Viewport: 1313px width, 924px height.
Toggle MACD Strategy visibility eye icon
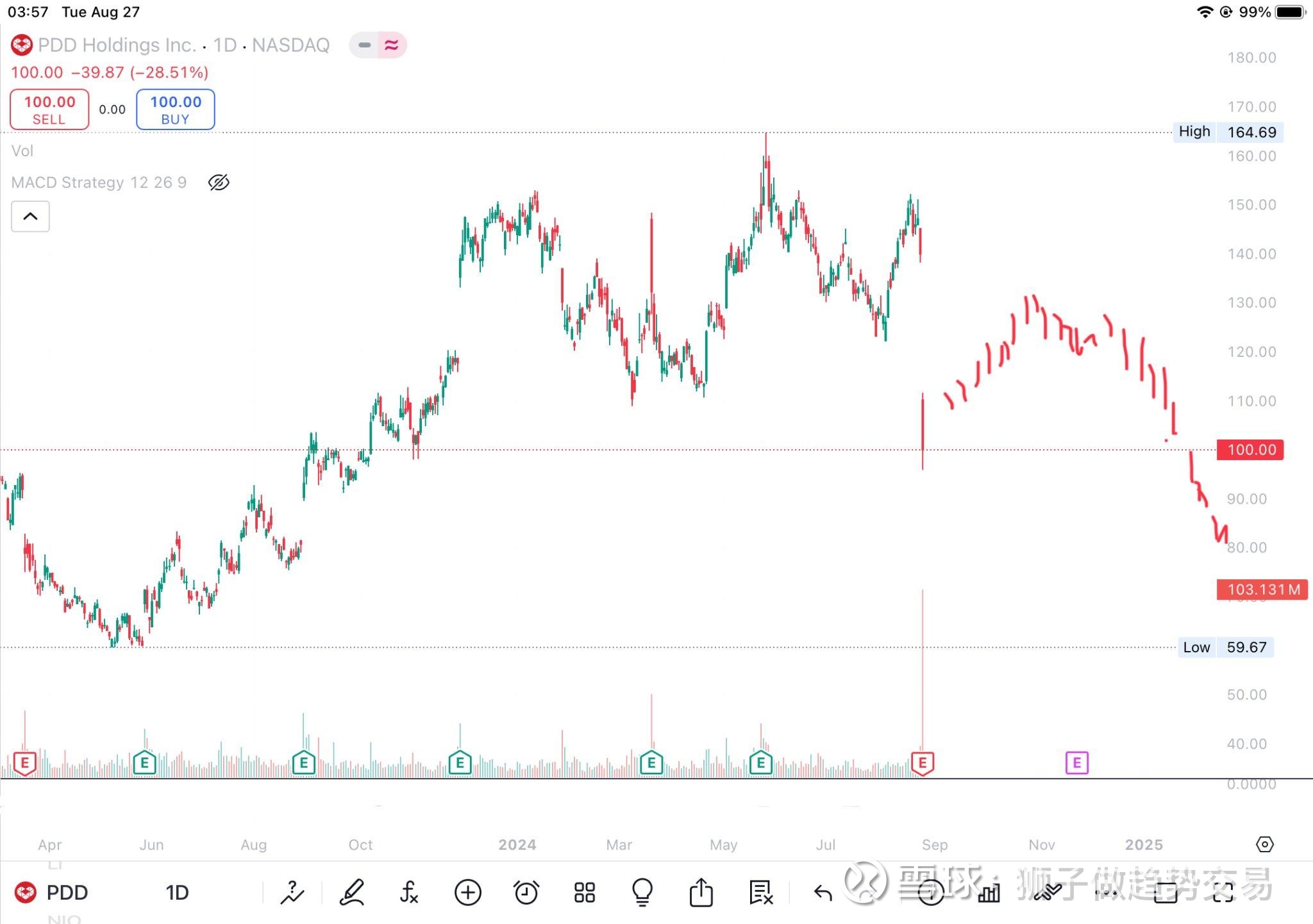point(219,183)
